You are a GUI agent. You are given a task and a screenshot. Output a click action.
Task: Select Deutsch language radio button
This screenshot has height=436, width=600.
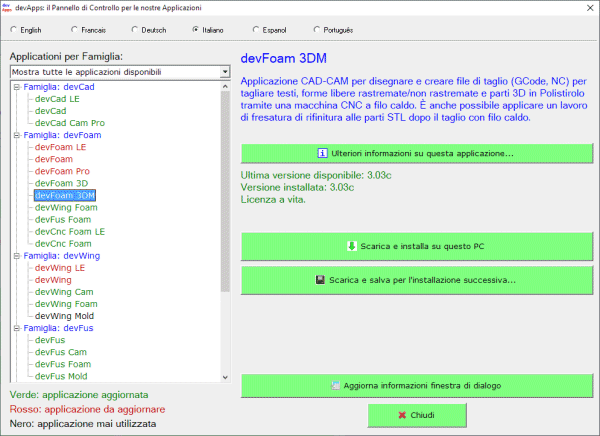click(x=135, y=29)
